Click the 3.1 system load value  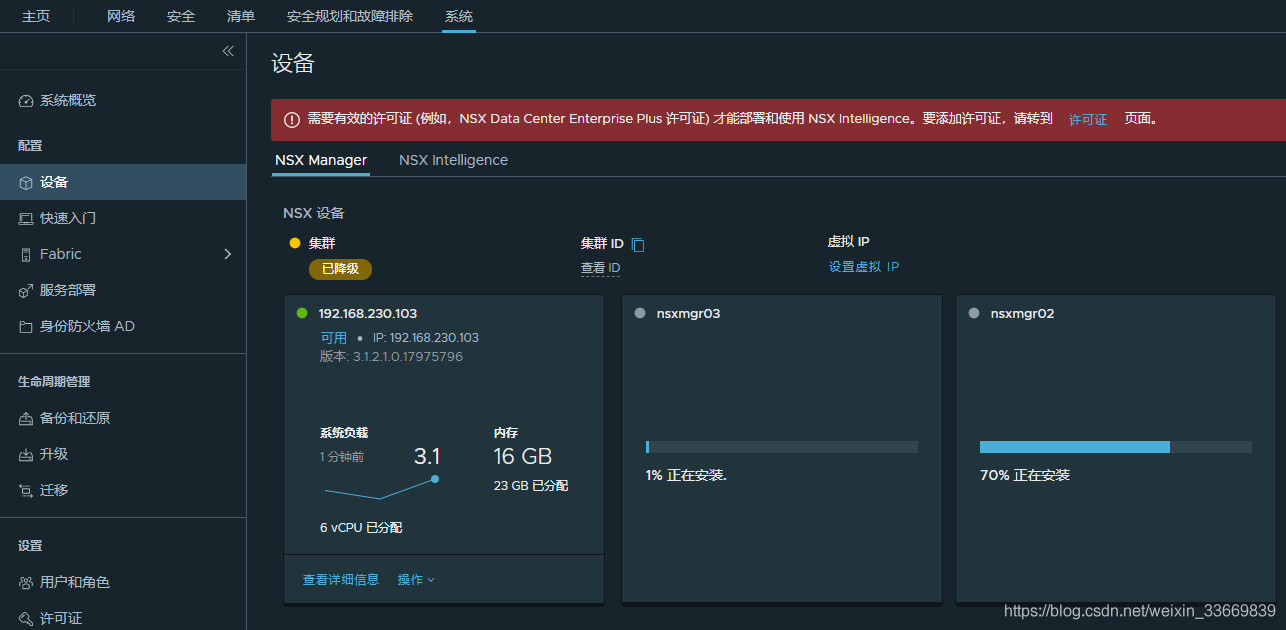pyautogui.click(x=427, y=457)
